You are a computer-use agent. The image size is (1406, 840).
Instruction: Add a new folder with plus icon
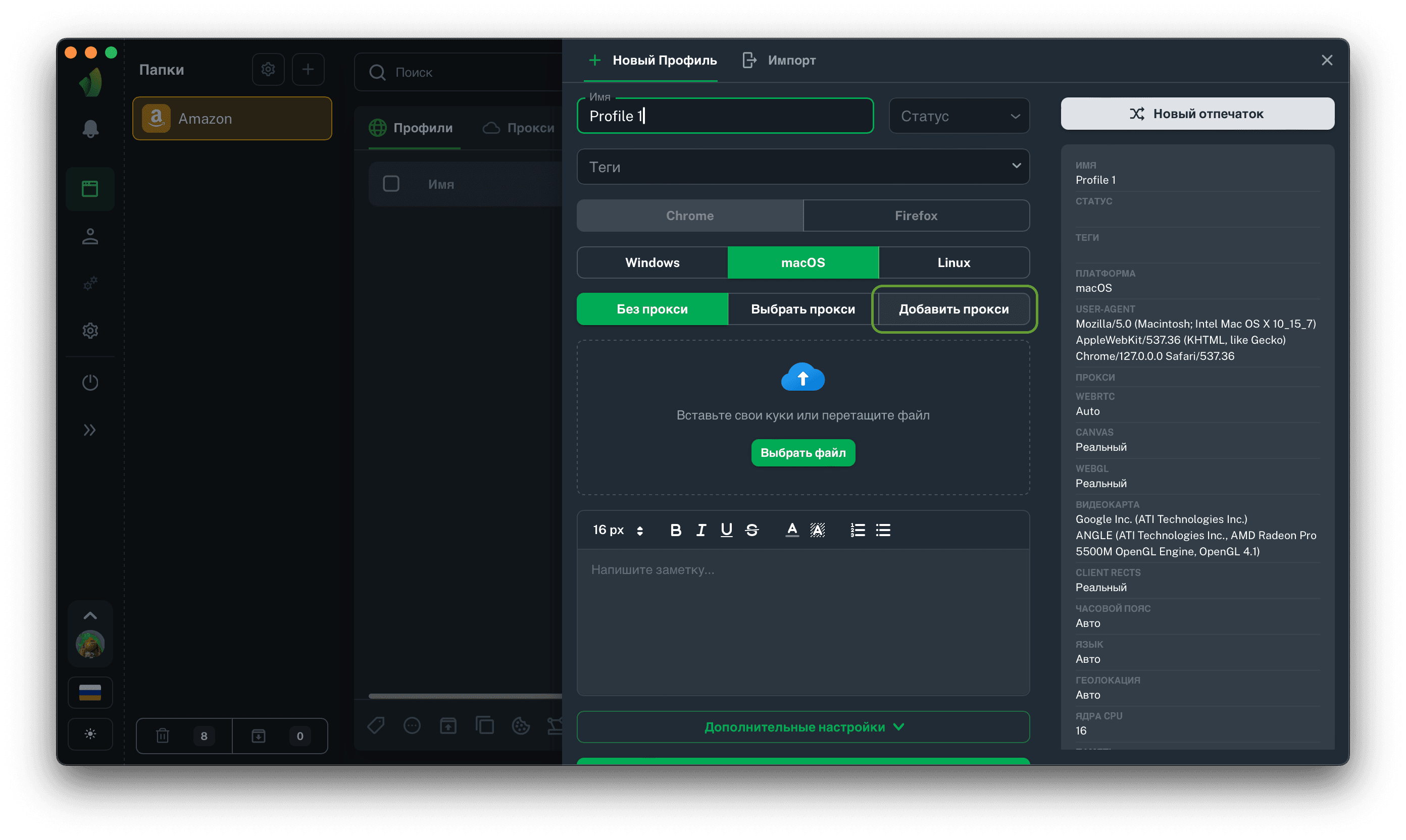tap(308, 70)
